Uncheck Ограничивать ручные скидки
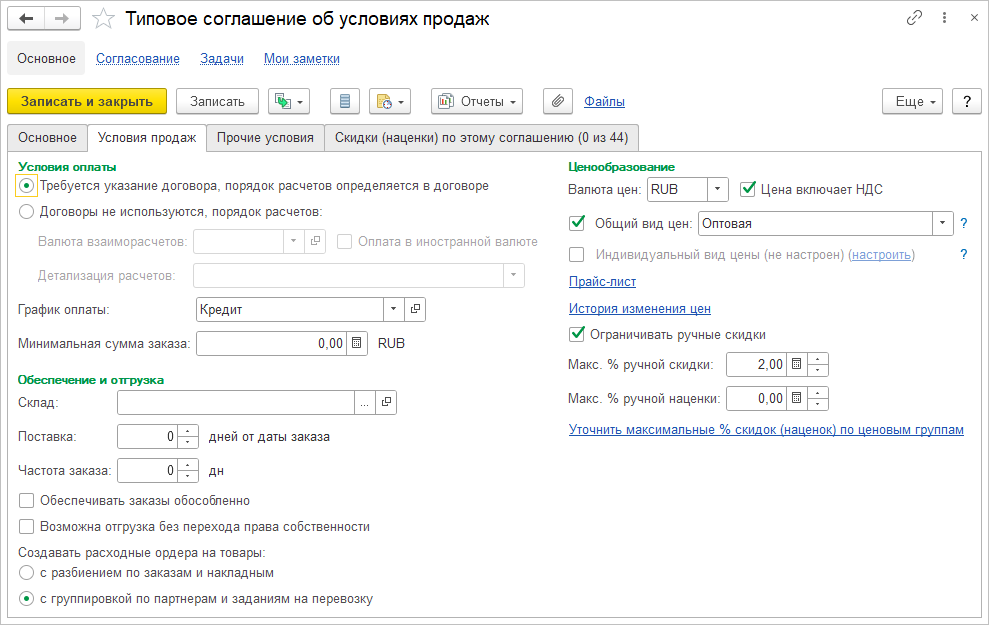This screenshot has height=625, width=989. tap(576, 334)
